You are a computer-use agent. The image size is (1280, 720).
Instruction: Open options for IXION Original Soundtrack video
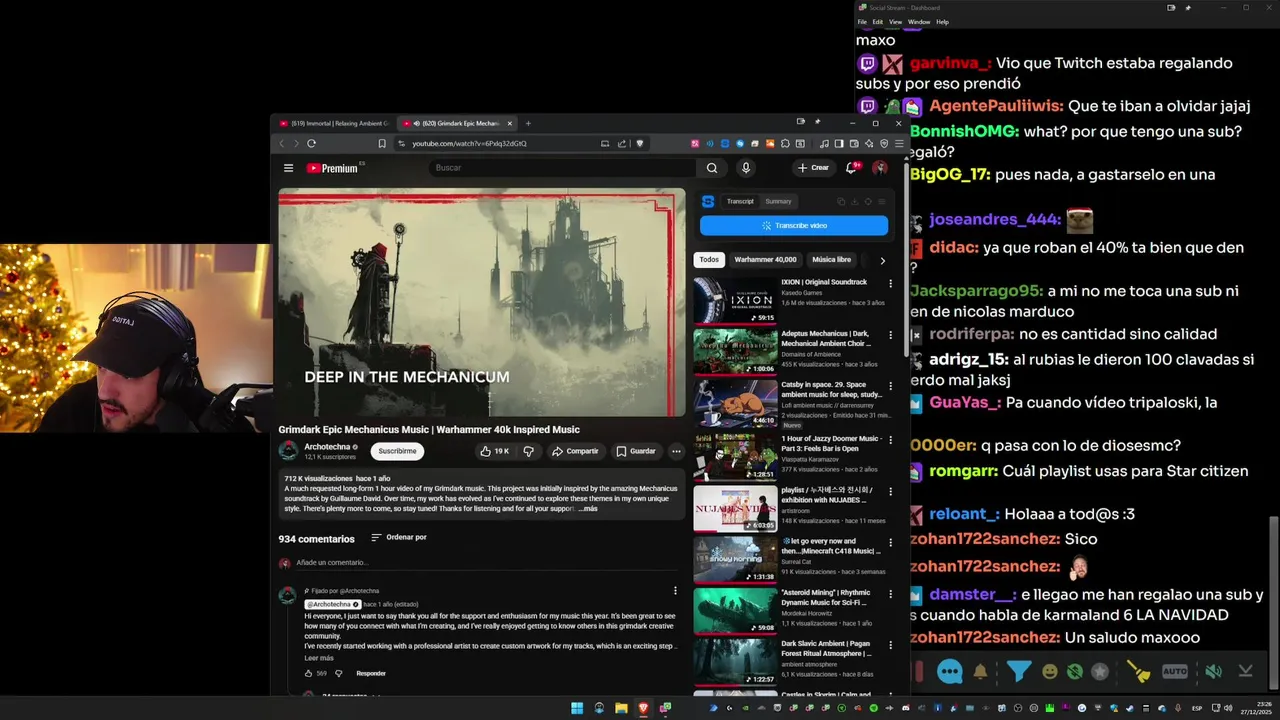[890, 284]
